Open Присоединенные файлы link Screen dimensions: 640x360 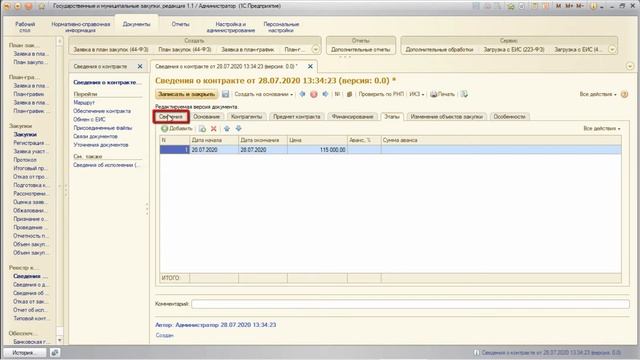[x=102, y=128]
